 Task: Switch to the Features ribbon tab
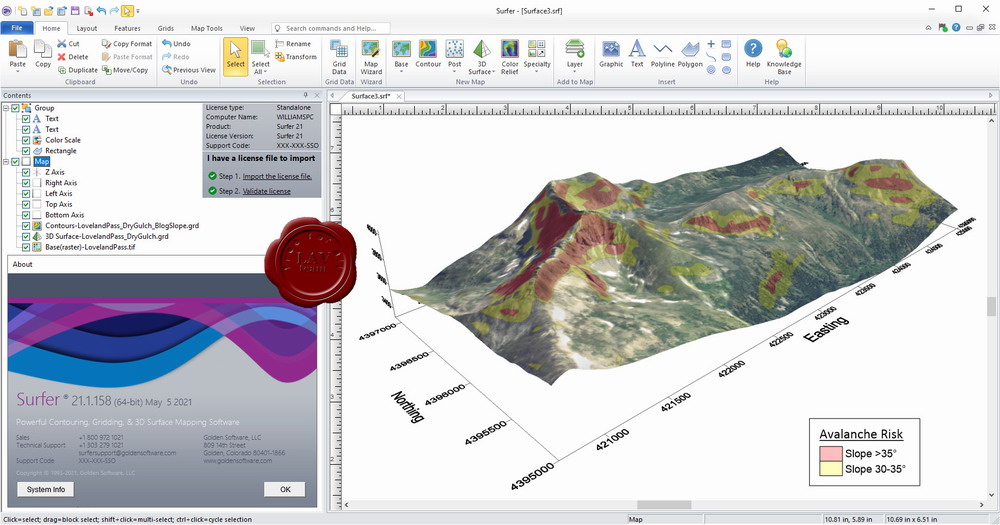[127, 28]
